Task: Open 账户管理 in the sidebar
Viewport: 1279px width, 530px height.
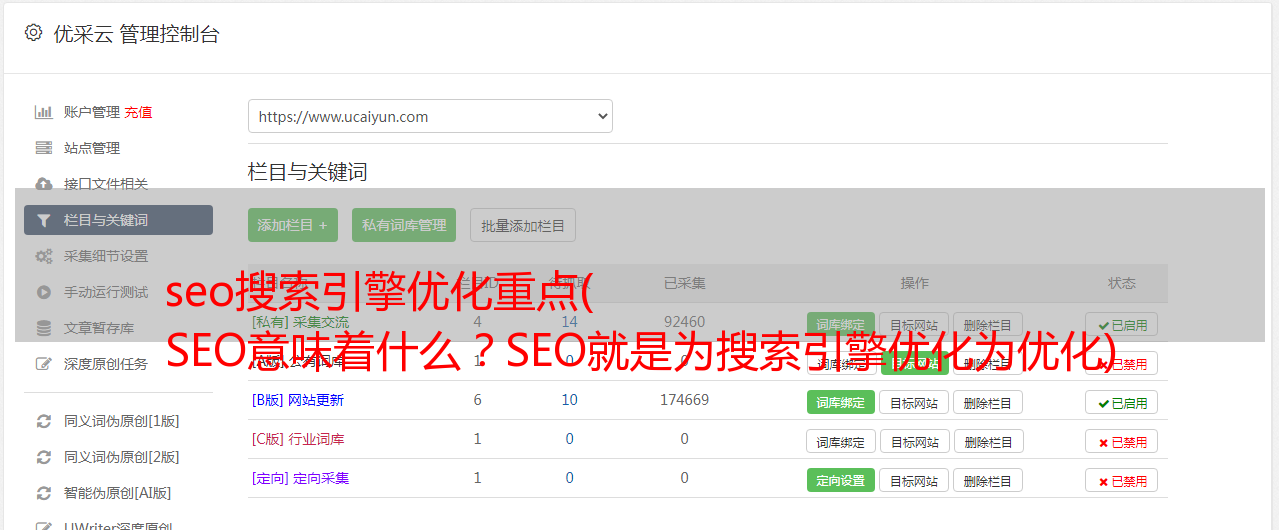Action: point(92,112)
